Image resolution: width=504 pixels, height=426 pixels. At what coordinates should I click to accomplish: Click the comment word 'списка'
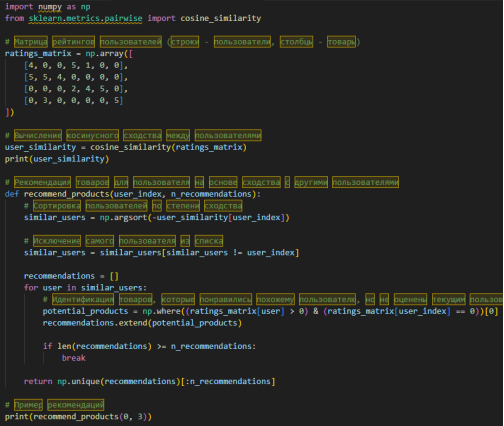(x=209, y=241)
